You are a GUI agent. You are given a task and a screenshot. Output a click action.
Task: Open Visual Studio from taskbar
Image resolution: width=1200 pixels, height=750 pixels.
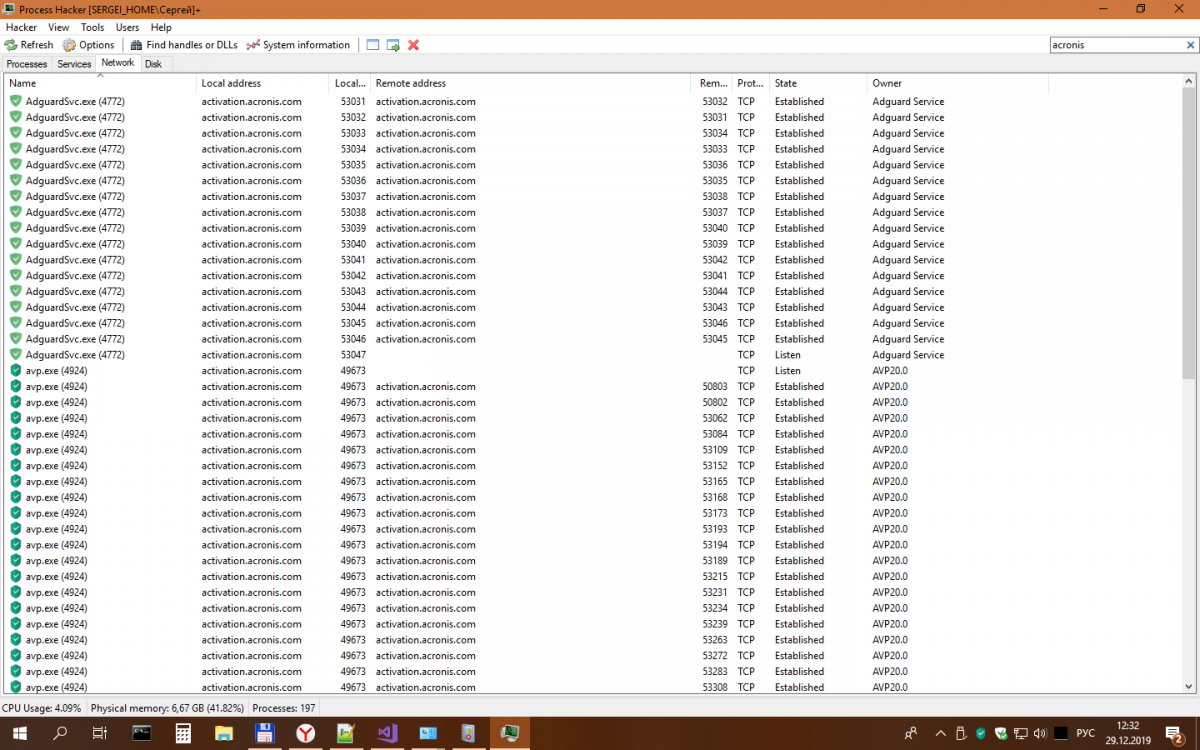(387, 734)
